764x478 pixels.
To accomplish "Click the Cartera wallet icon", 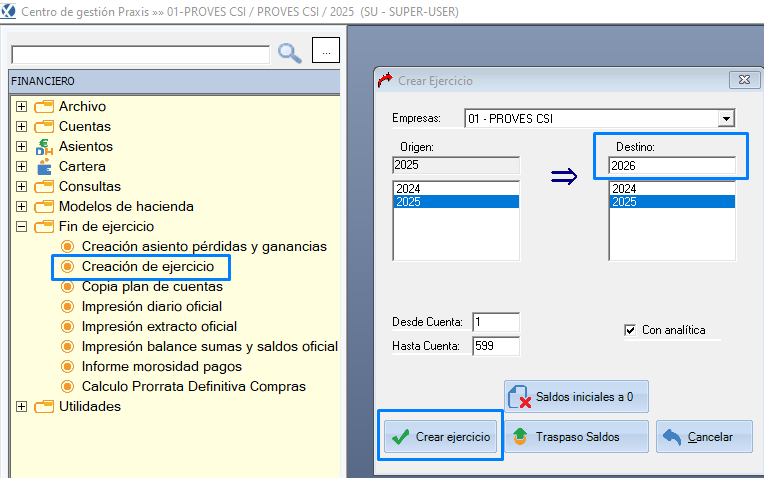I will click(x=44, y=166).
